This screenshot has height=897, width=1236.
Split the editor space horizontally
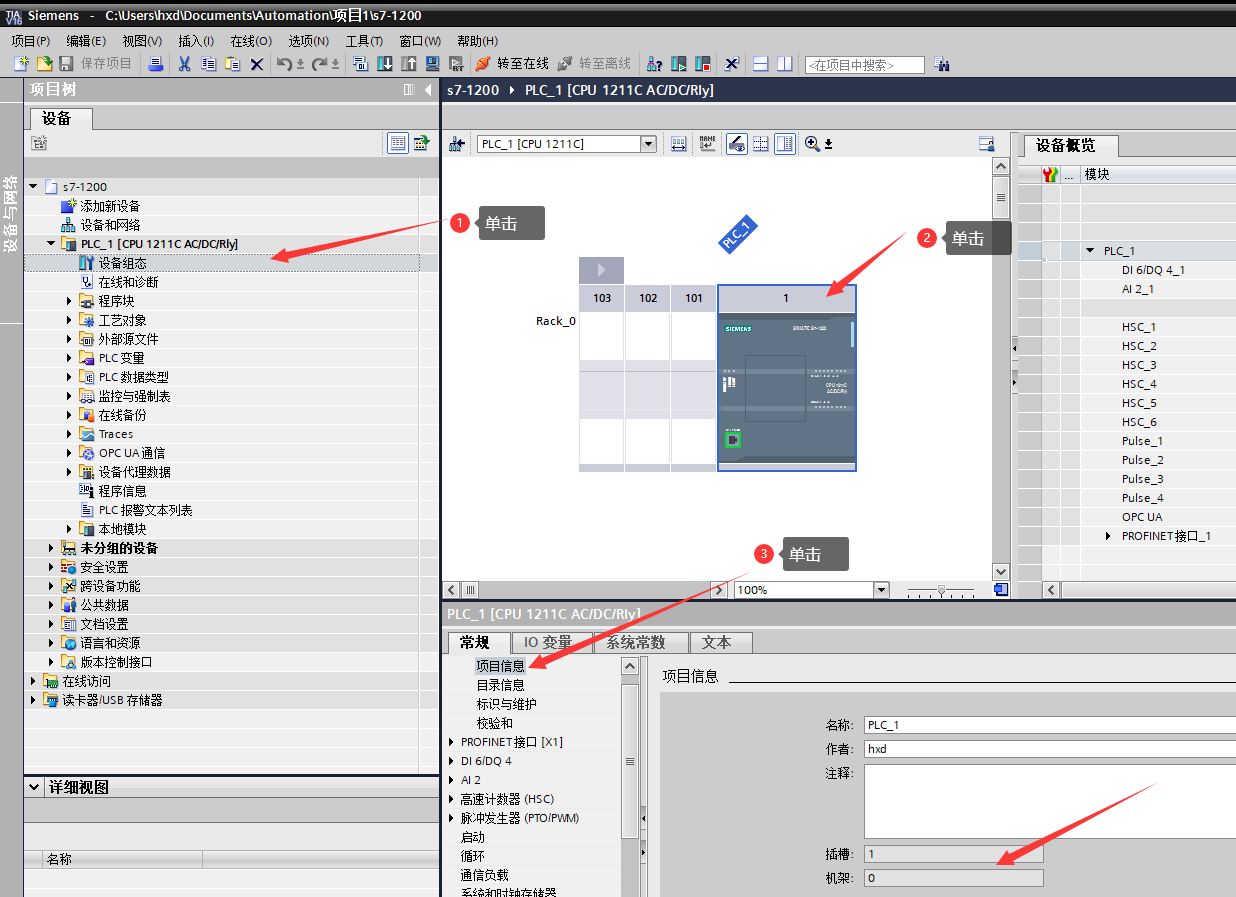click(761, 64)
